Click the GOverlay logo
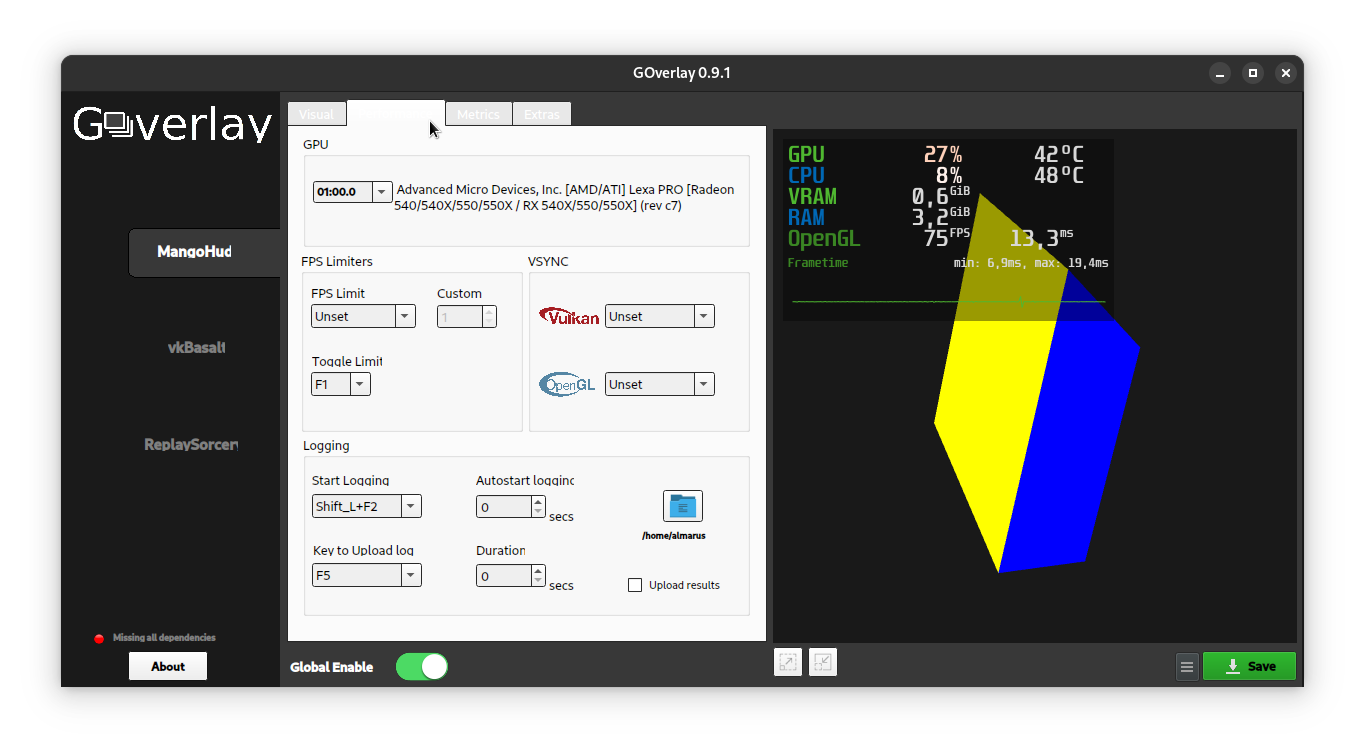Viewport: 1365px width, 754px height. (172, 124)
